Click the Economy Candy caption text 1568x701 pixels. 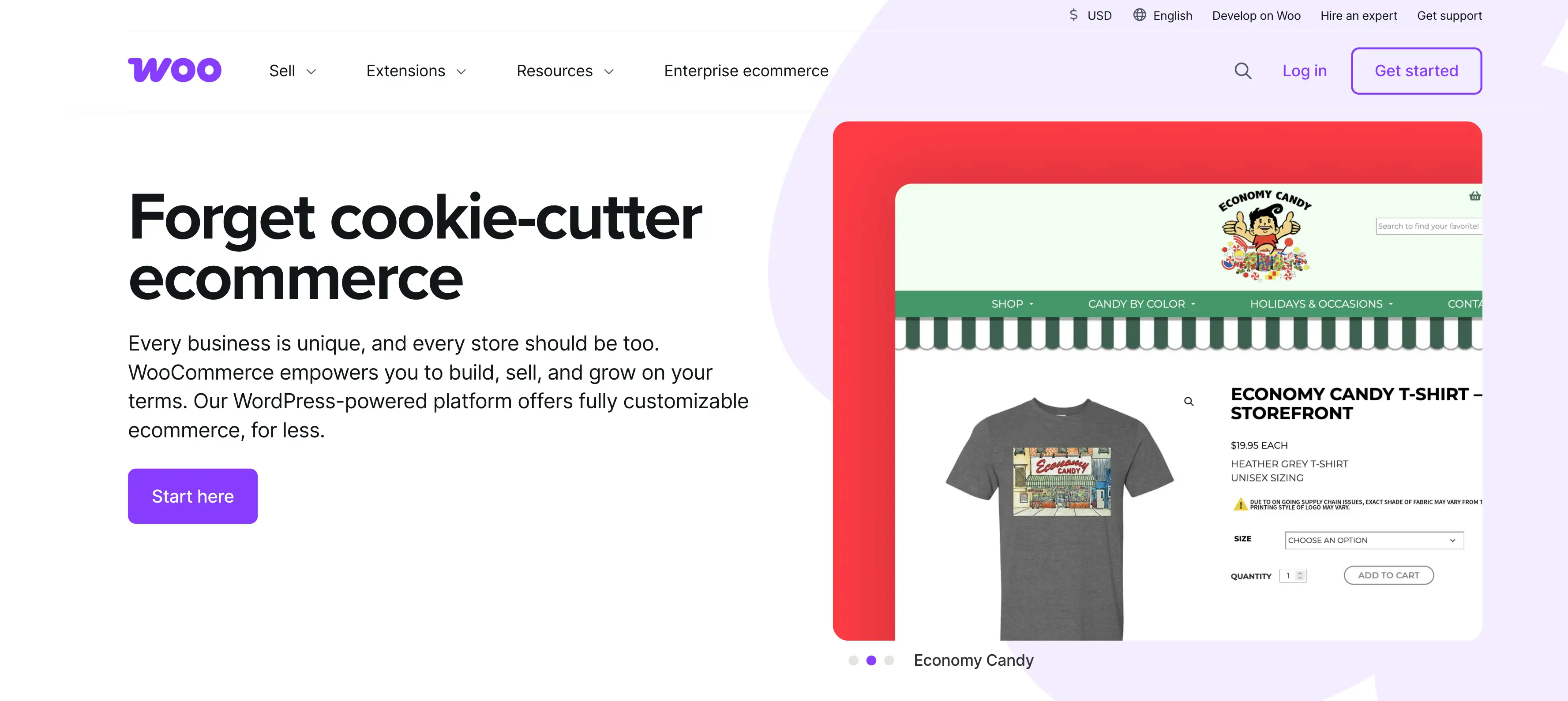click(973, 660)
